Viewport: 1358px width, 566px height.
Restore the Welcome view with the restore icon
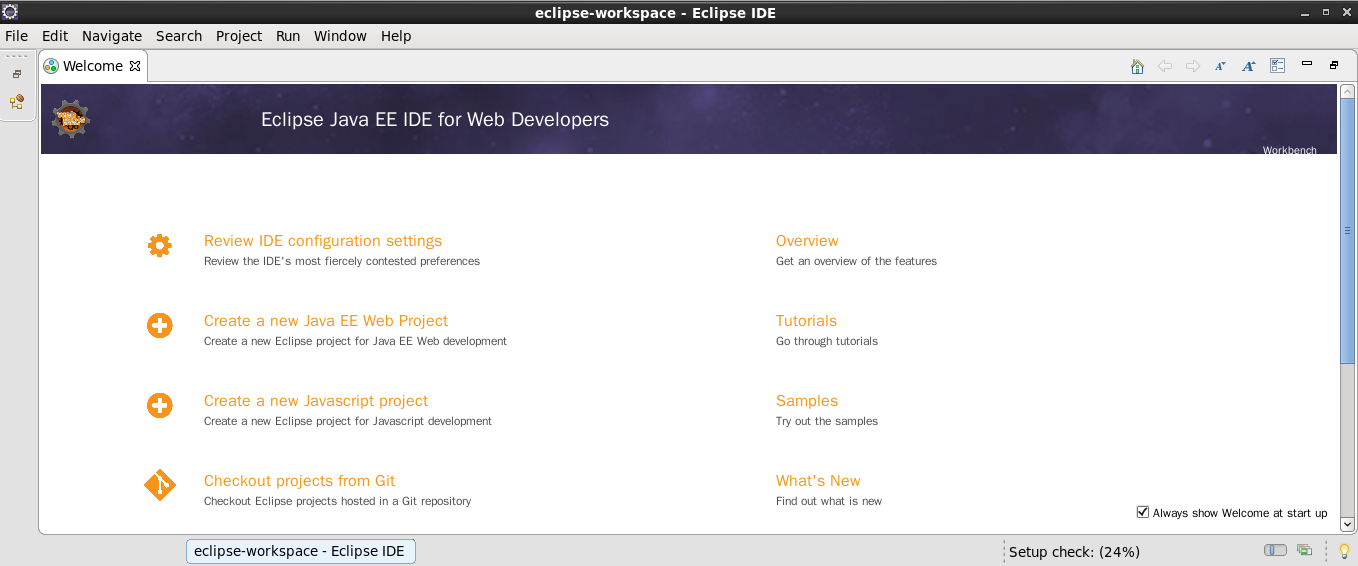coord(1334,65)
